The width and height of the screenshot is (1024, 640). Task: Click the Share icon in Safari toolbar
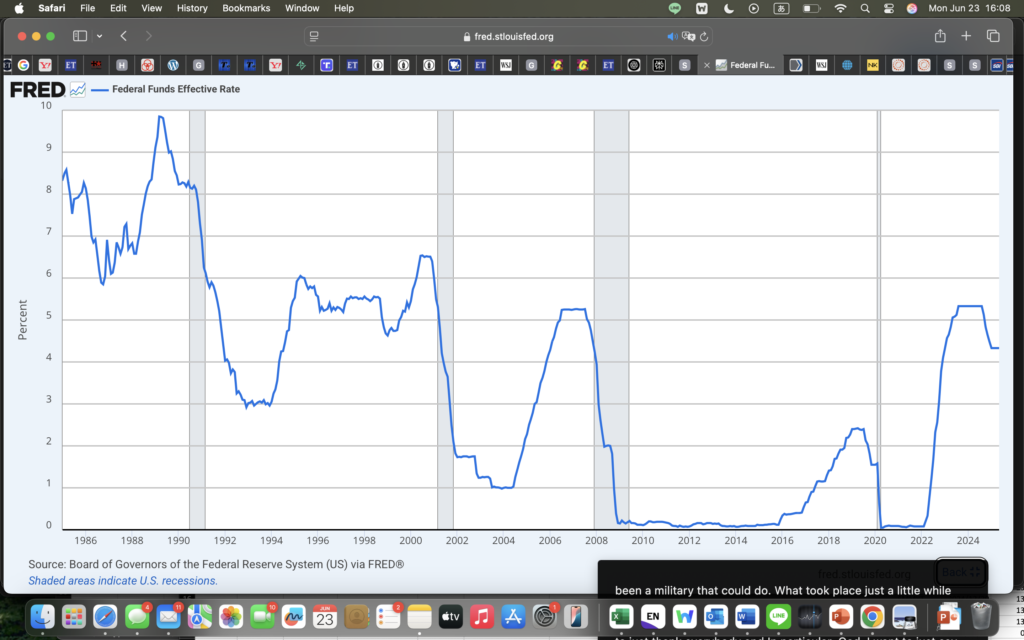pos(940,36)
